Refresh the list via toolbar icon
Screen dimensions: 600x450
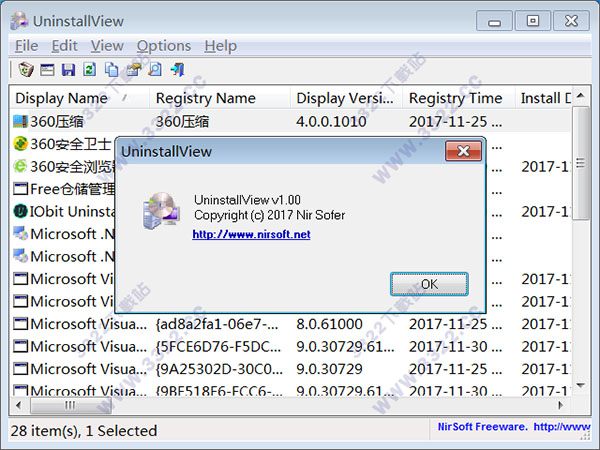90,70
